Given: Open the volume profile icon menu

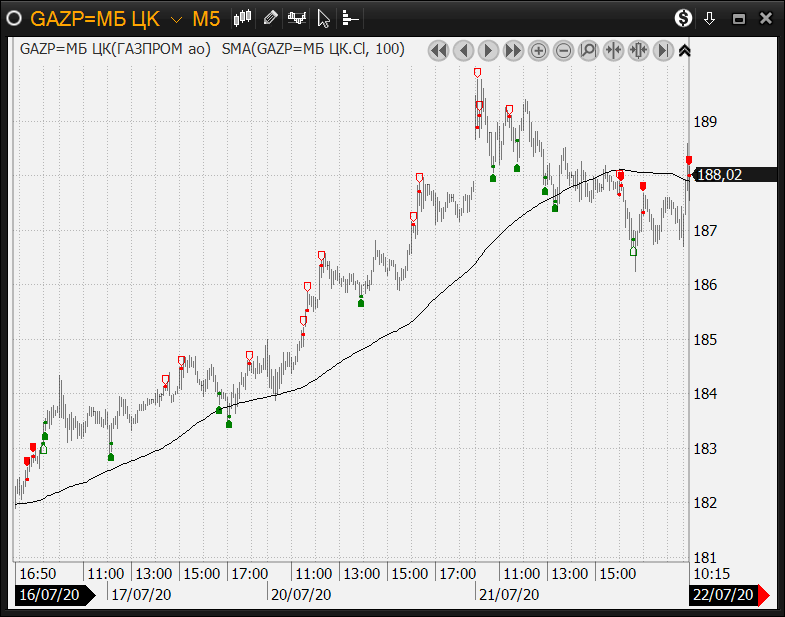Looking at the screenshot, I should click(x=350, y=18).
